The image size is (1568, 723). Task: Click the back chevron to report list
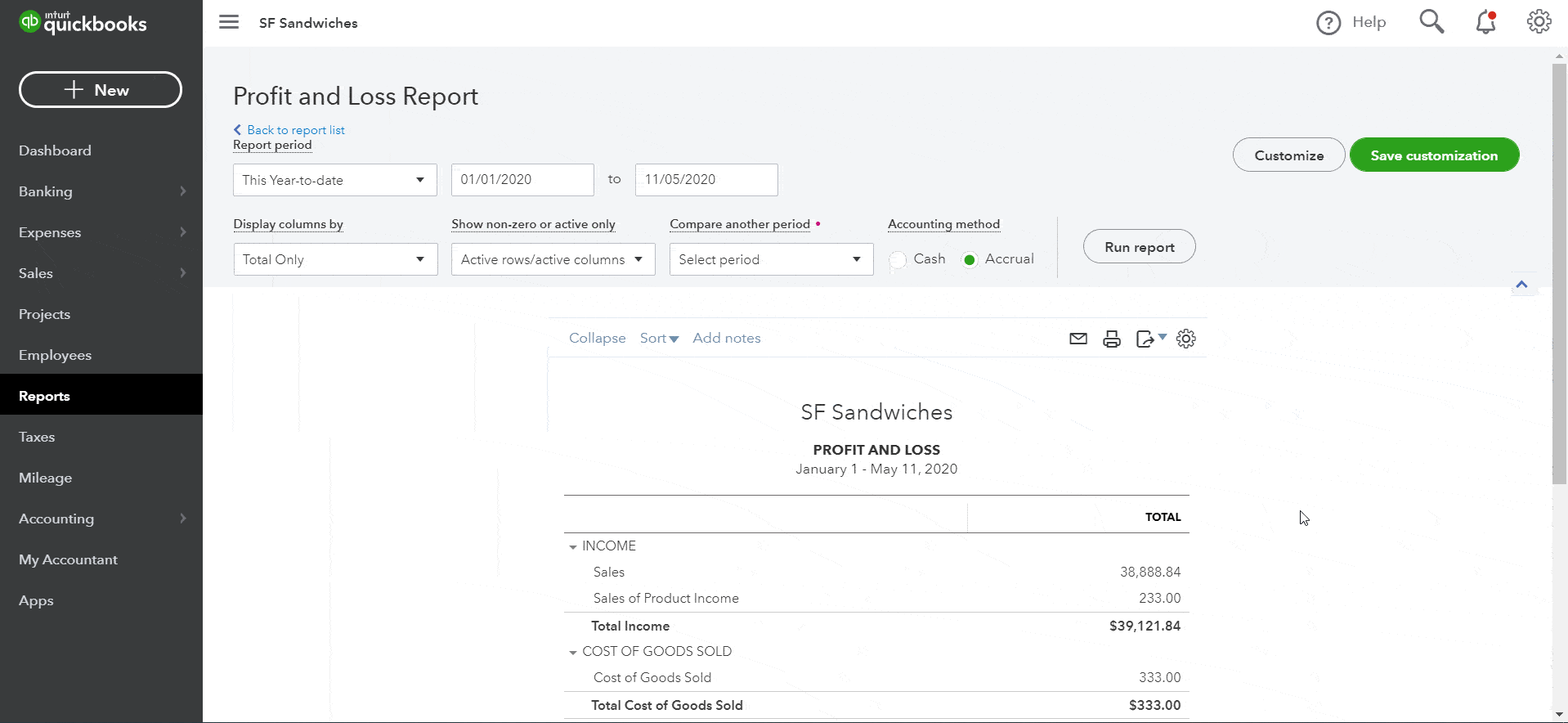(x=238, y=130)
